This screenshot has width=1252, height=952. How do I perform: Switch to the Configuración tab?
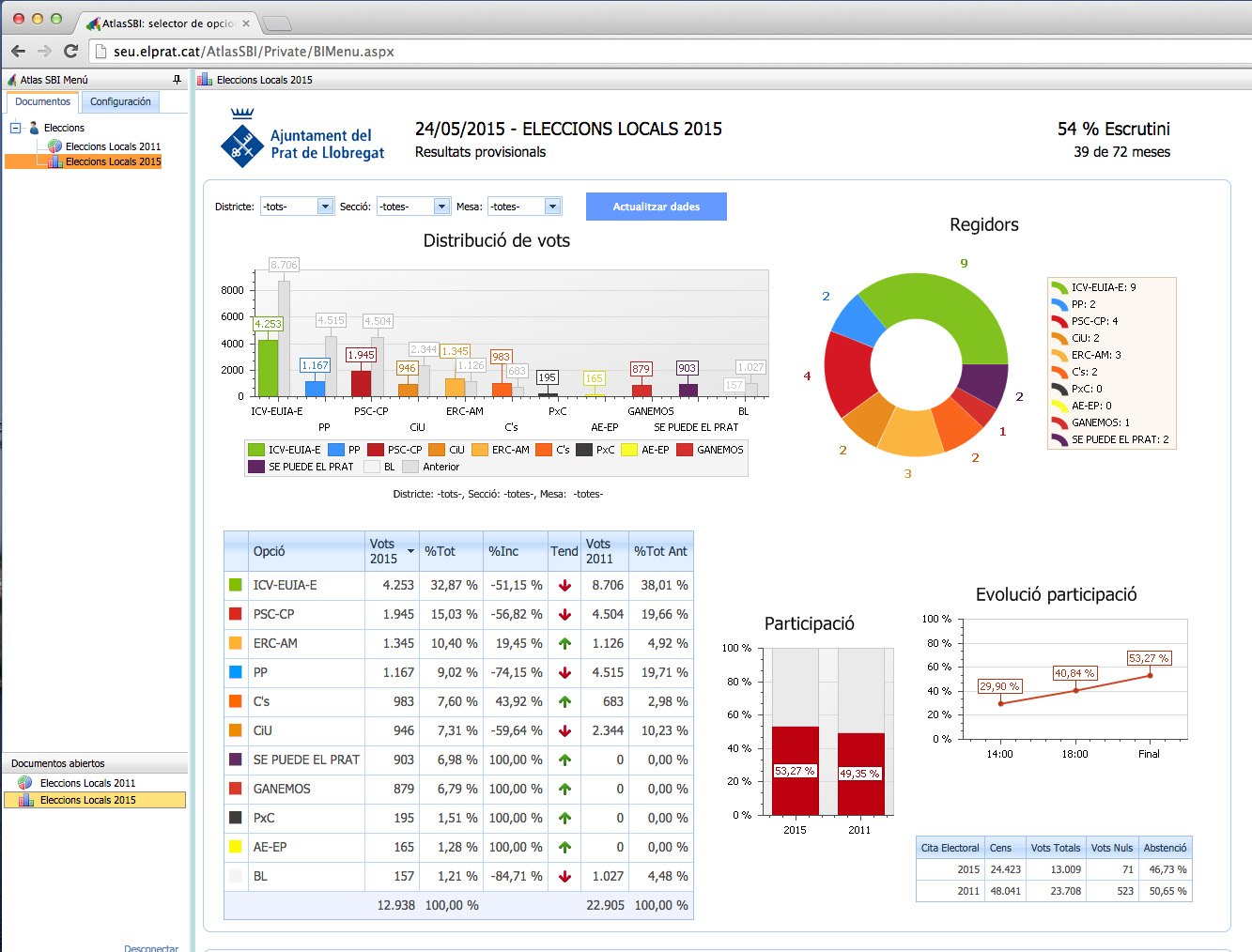click(120, 101)
